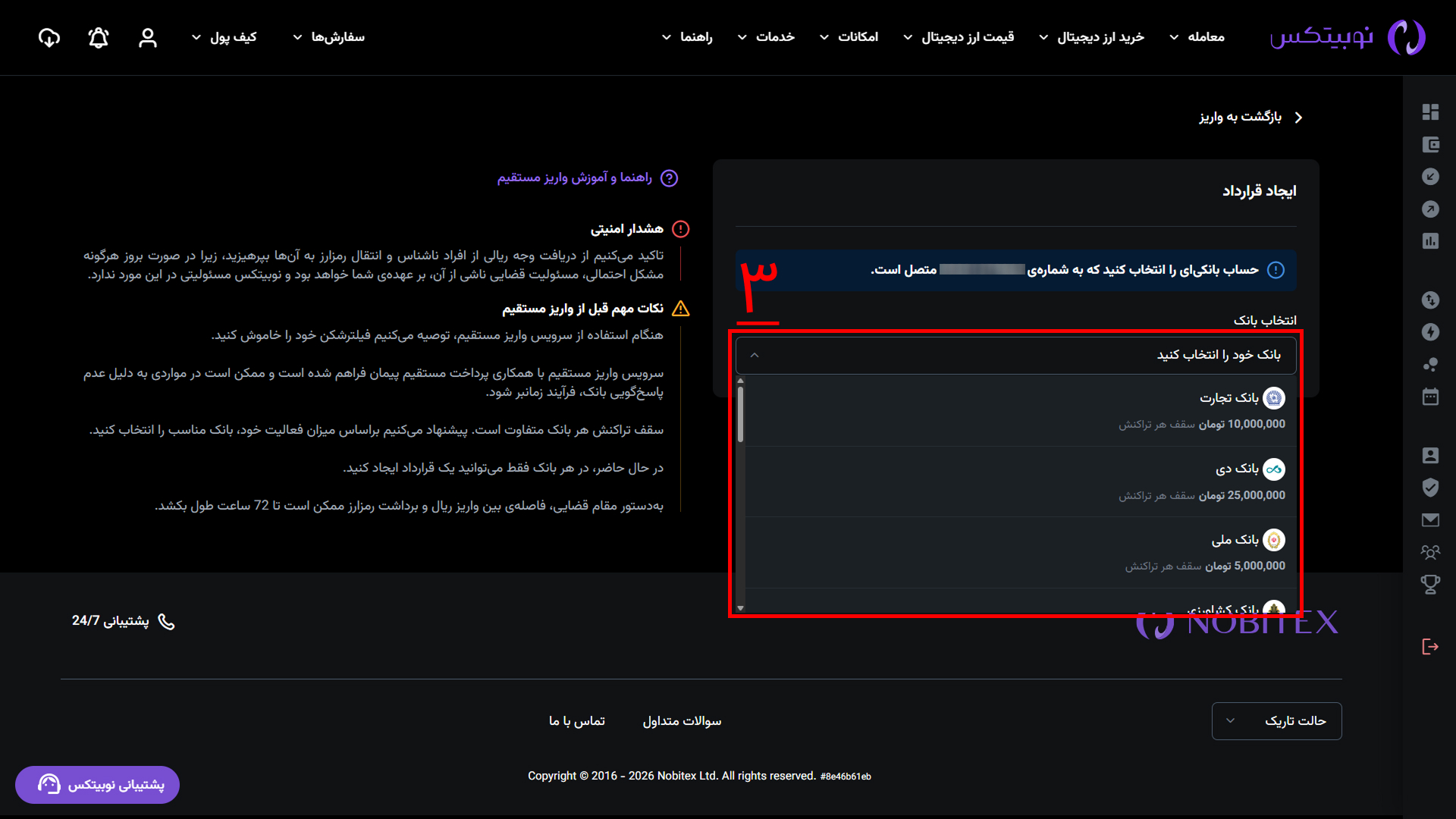
Task: Open the 'معامله' menu
Action: pos(1197,37)
